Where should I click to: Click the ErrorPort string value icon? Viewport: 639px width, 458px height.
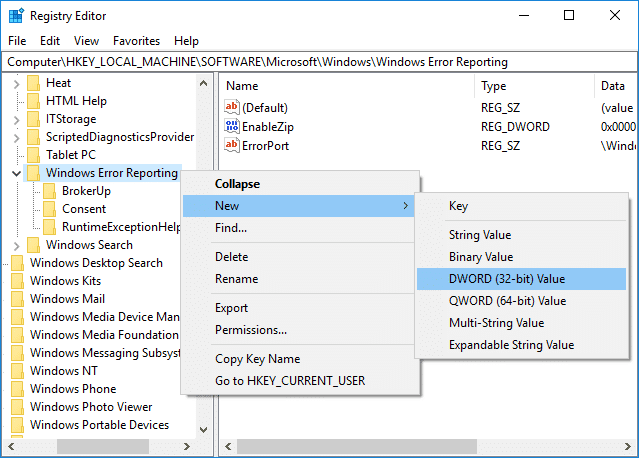point(231,145)
